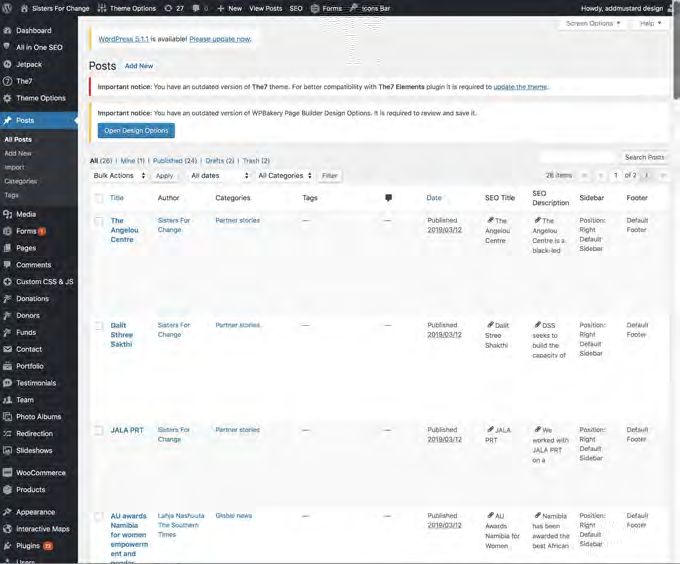The image size is (680, 564).
Task: Open All in One SEO shield icon
Action: [x=7, y=47]
